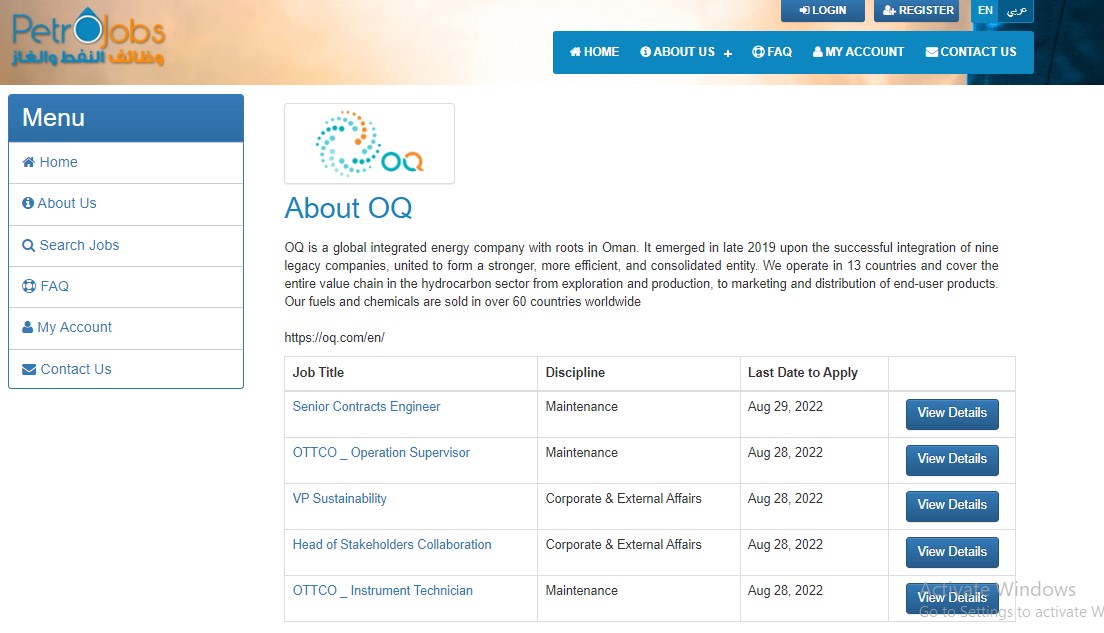Switch language to EN
The image size is (1104, 633).
[985, 11]
